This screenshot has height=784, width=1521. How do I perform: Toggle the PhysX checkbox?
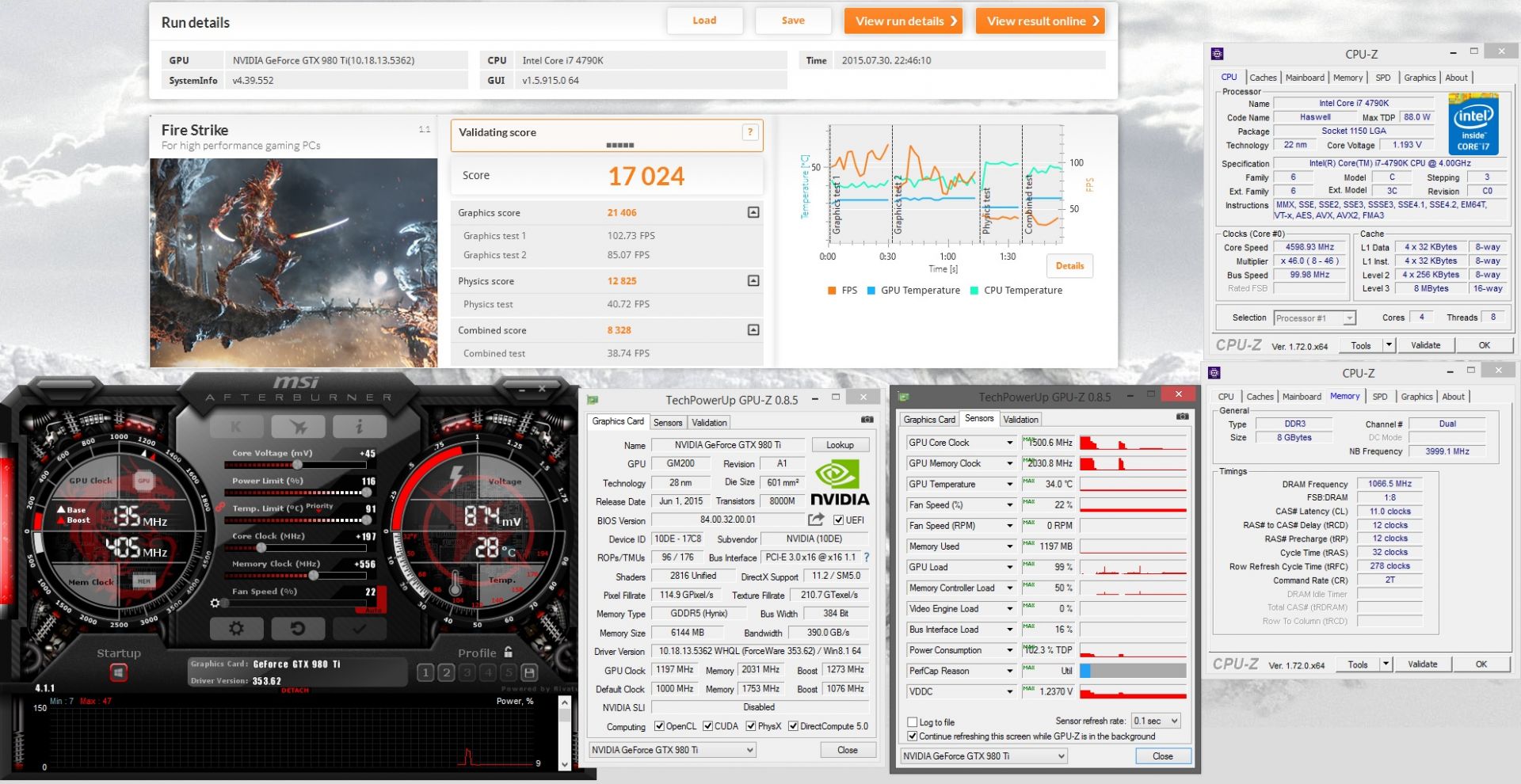751,726
